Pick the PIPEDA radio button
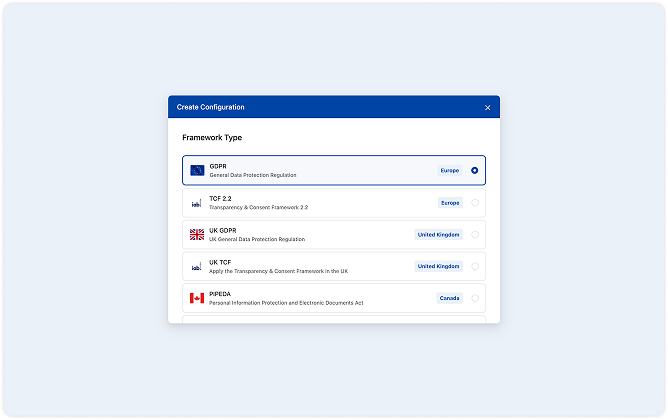The width and height of the screenshot is (668, 420). click(x=474, y=298)
